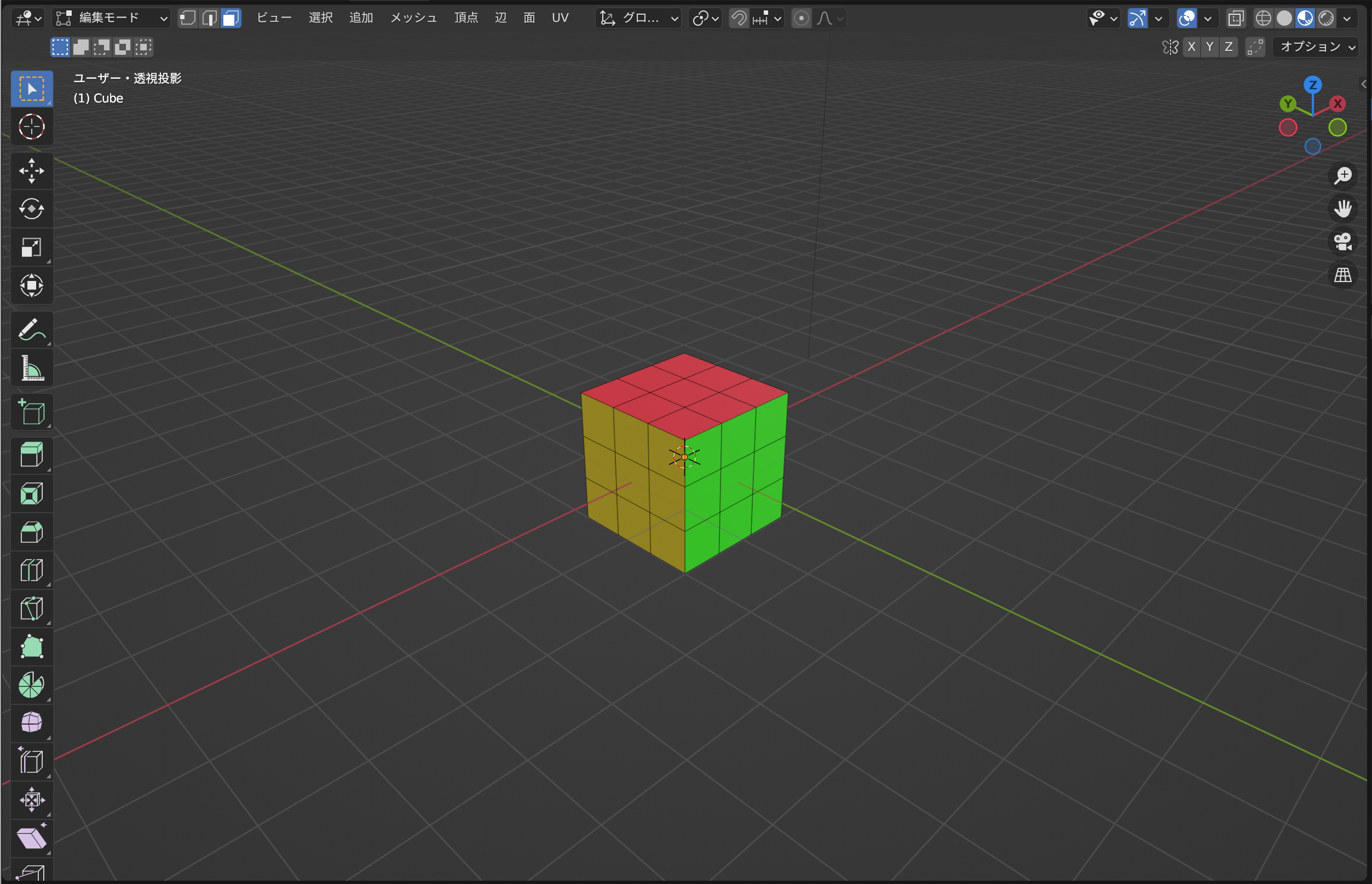Toggle mirror Z axis

[1229, 47]
